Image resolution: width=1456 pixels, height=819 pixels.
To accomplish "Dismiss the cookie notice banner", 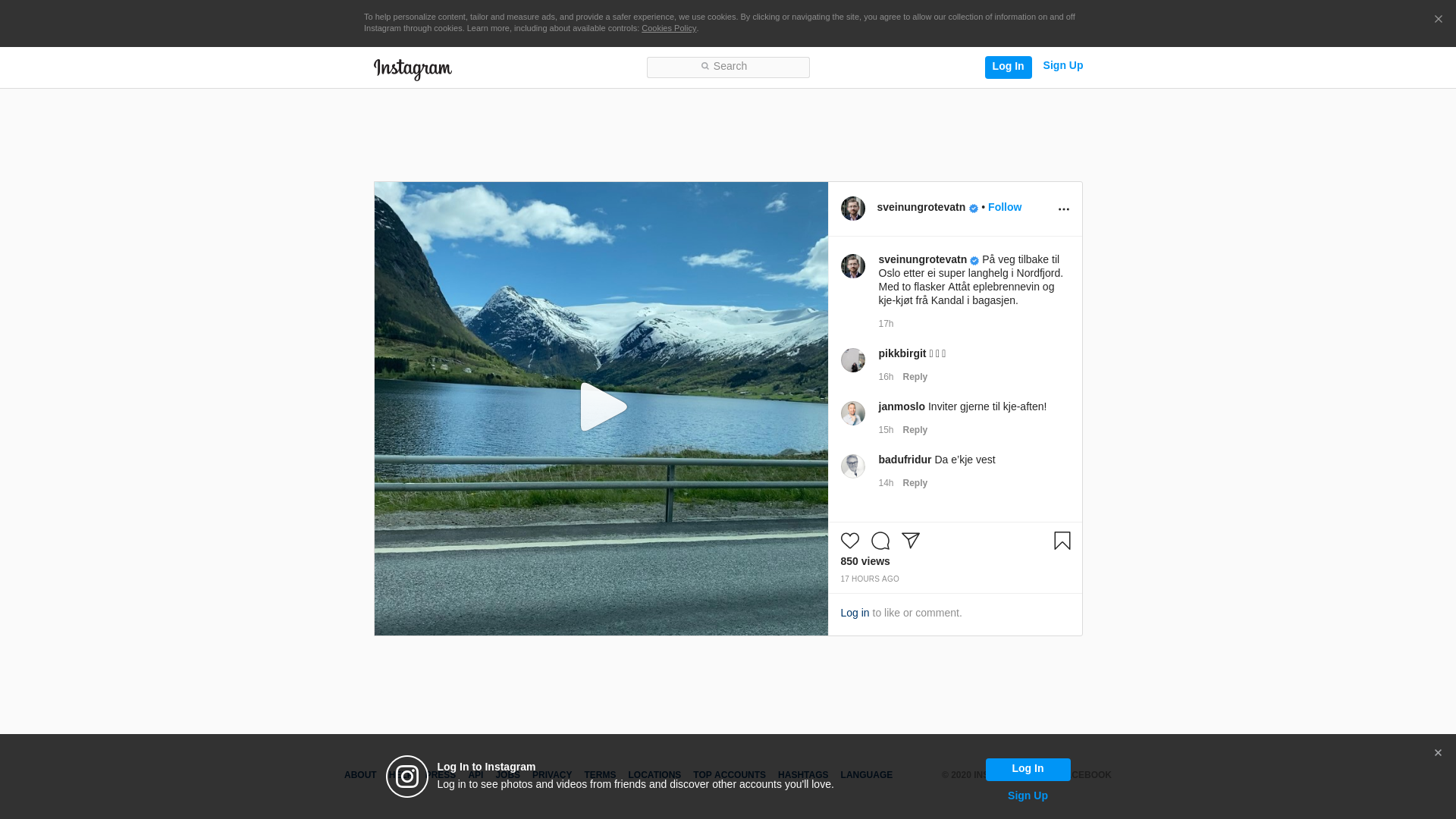I will tap(1438, 20).
